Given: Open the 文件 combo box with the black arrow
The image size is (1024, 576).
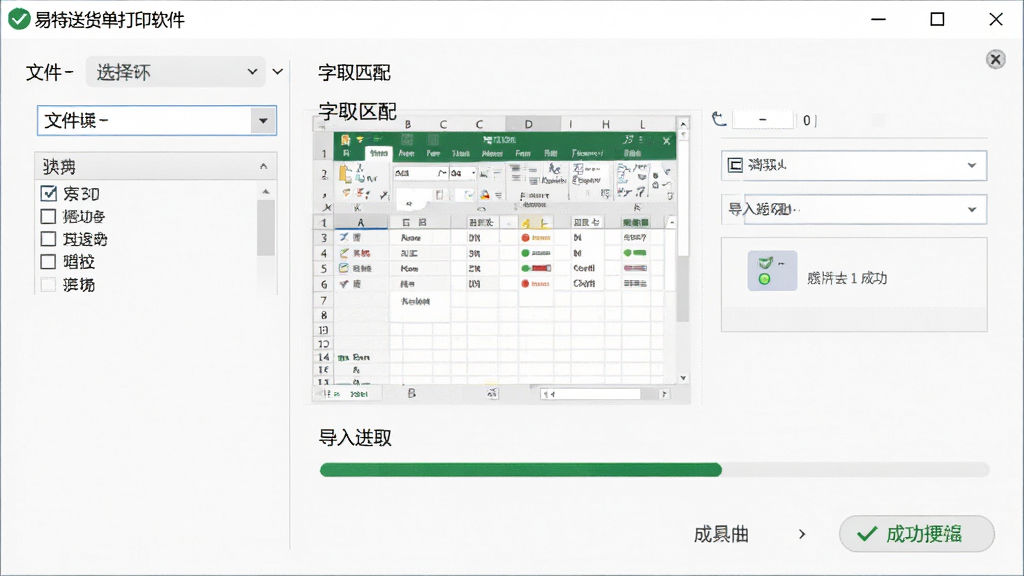Looking at the screenshot, I should [x=263, y=121].
